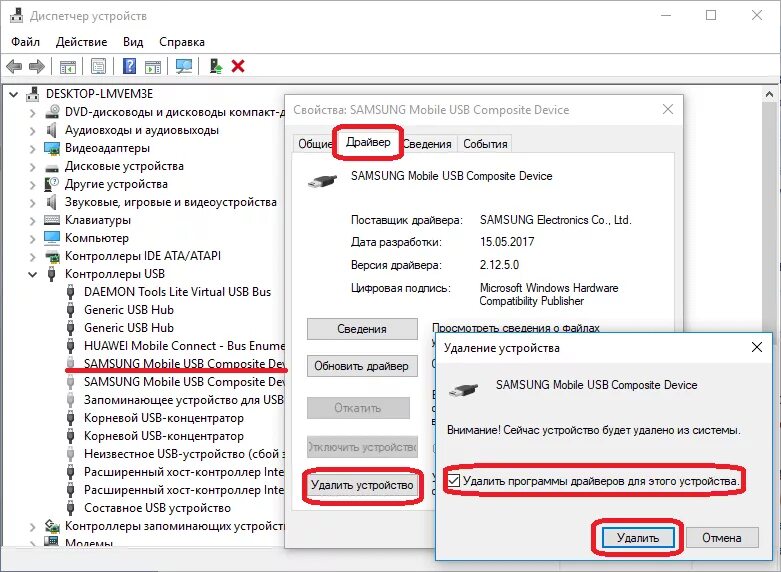Image resolution: width=781 pixels, height=572 pixels.
Task: Click the Удалить устройство button
Action: pyautogui.click(x=362, y=485)
